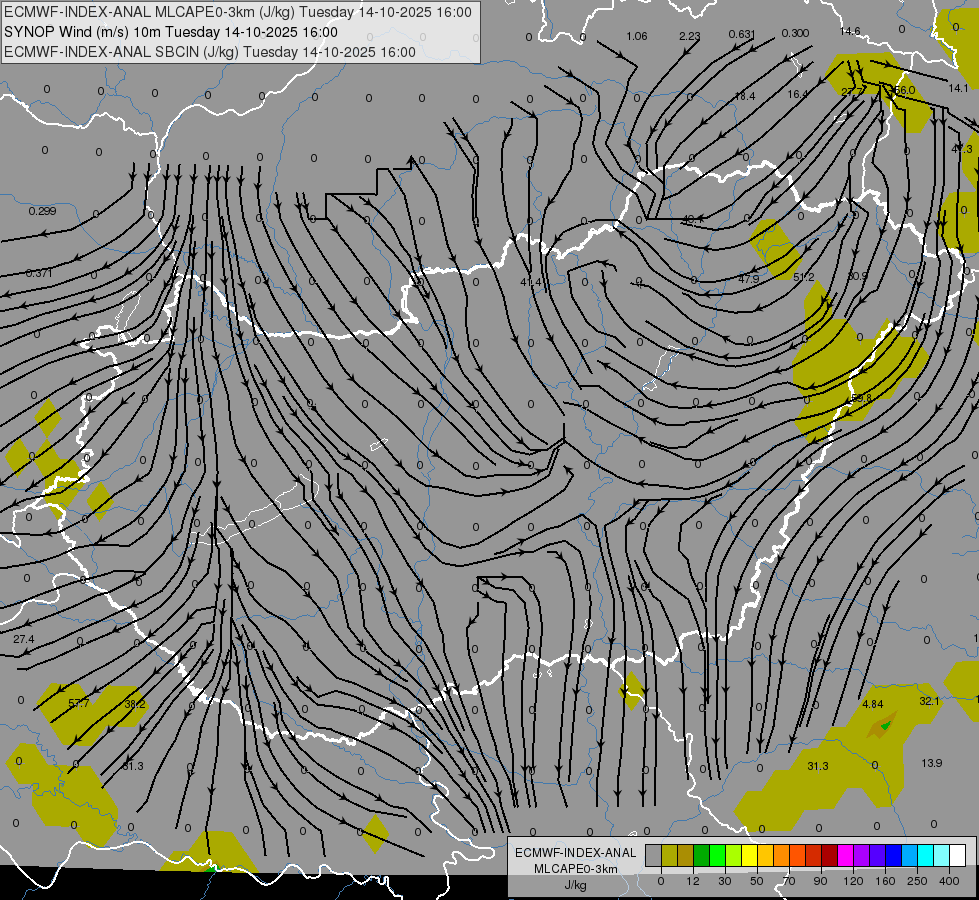Click the white swatch at the legend's right end

958,856
